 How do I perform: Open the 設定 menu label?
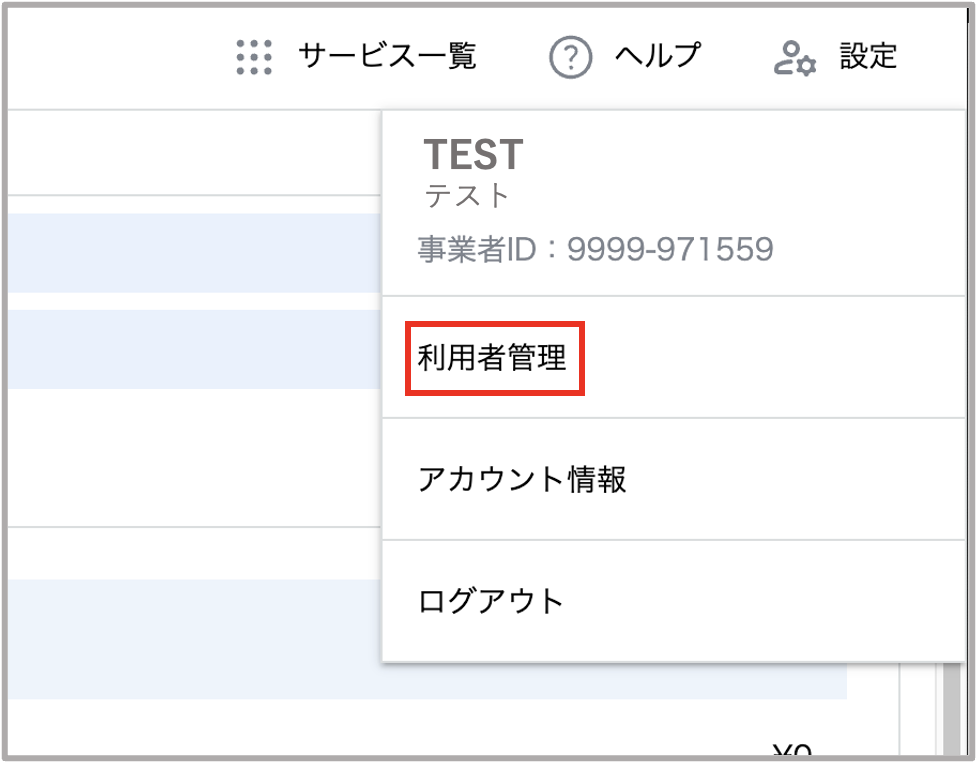coord(868,56)
